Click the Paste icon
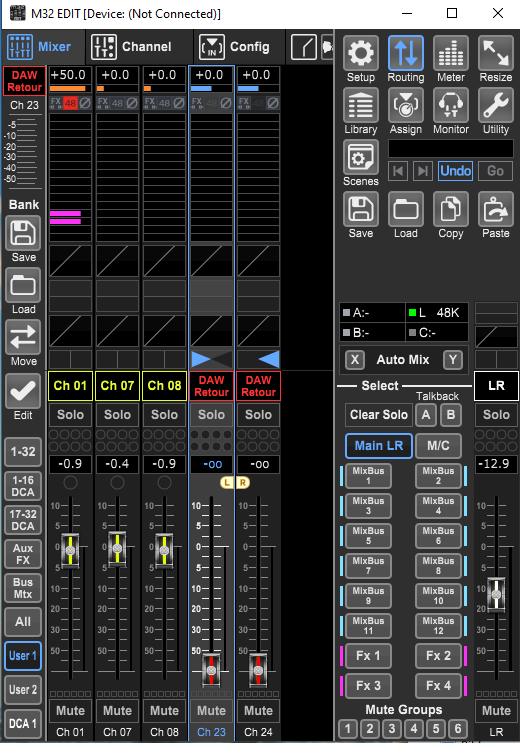The image size is (520, 743). (496, 209)
